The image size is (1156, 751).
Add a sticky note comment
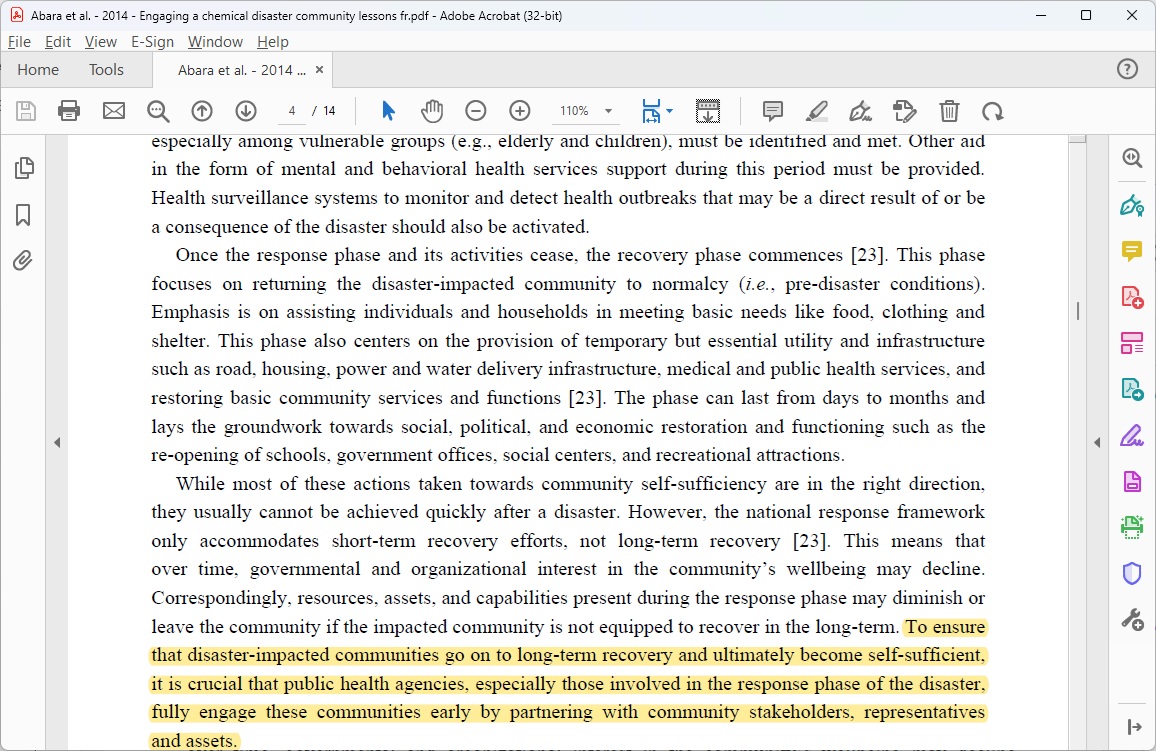coord(773,111)
